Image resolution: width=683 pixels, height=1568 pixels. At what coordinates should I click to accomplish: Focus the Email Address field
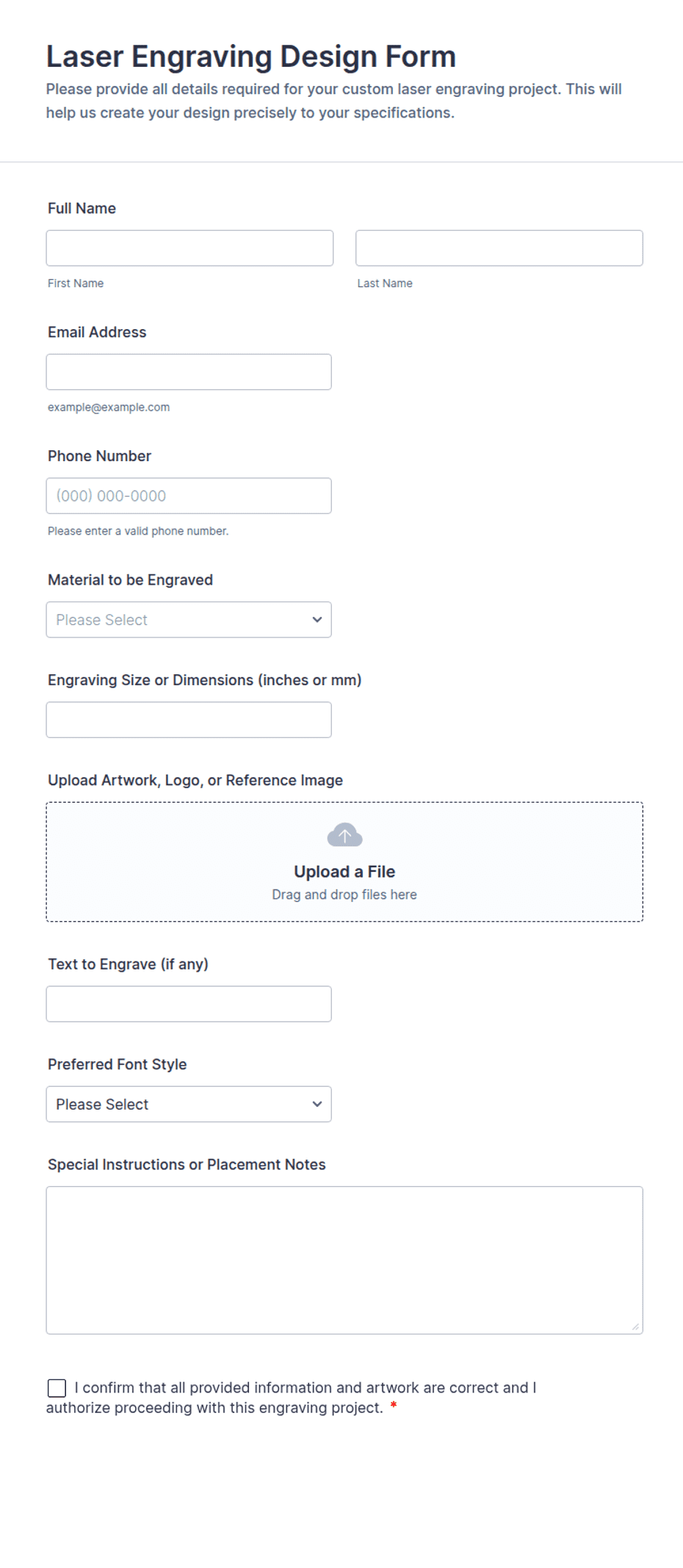pyautogui.click(x=189, y=372)
